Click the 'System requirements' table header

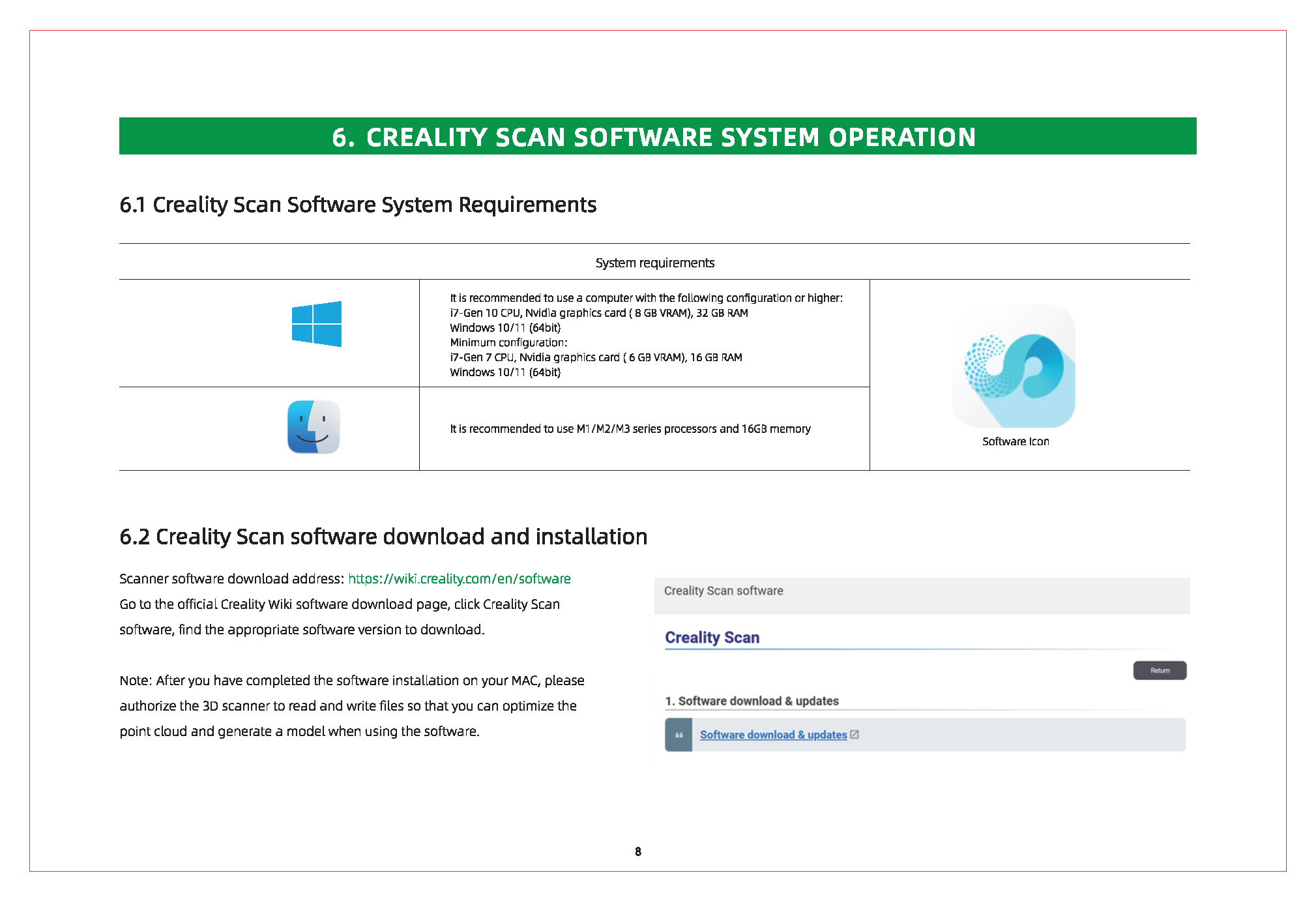pos(654,263)
